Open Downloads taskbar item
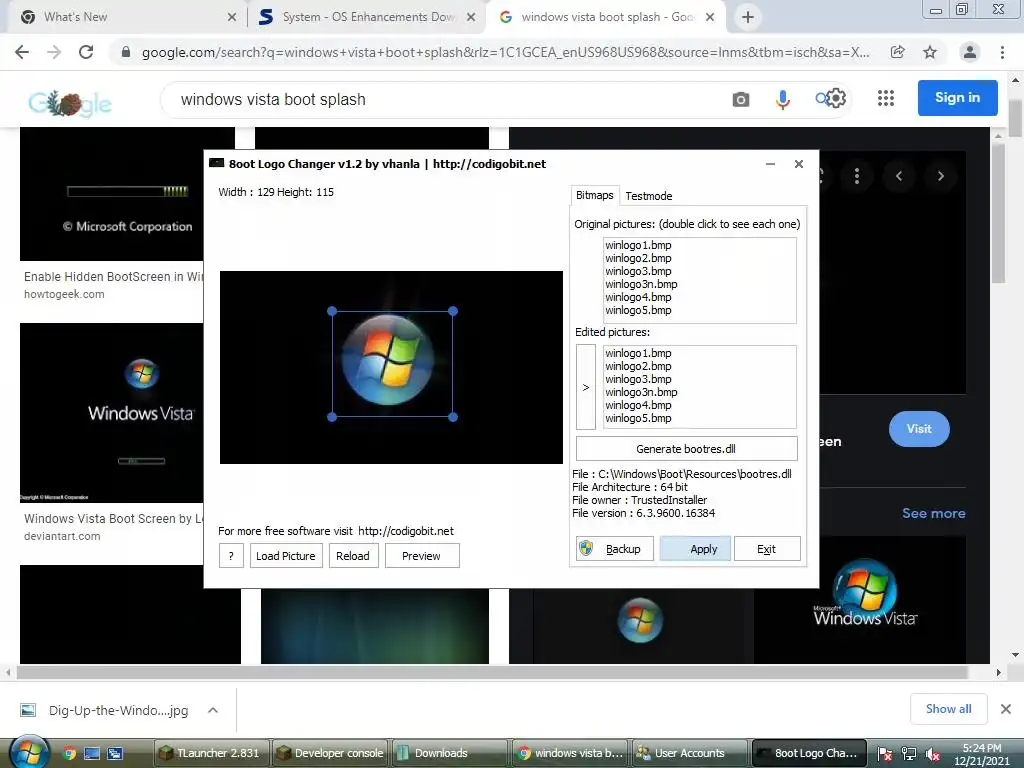1024x768 pixels. click(x=449, y=753)
